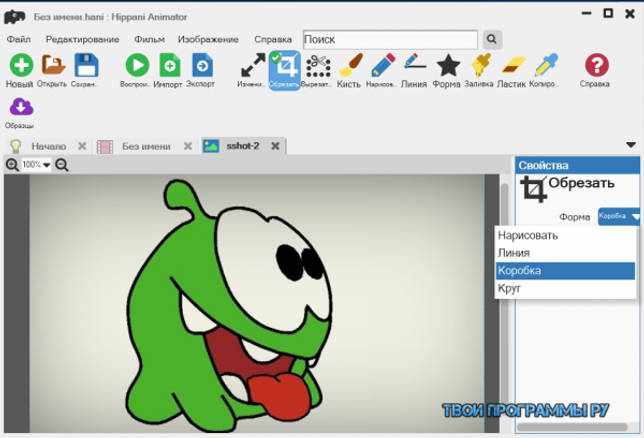Open the Изображение menu
This screenshot has width=644, height=438.
pos(208,39)
